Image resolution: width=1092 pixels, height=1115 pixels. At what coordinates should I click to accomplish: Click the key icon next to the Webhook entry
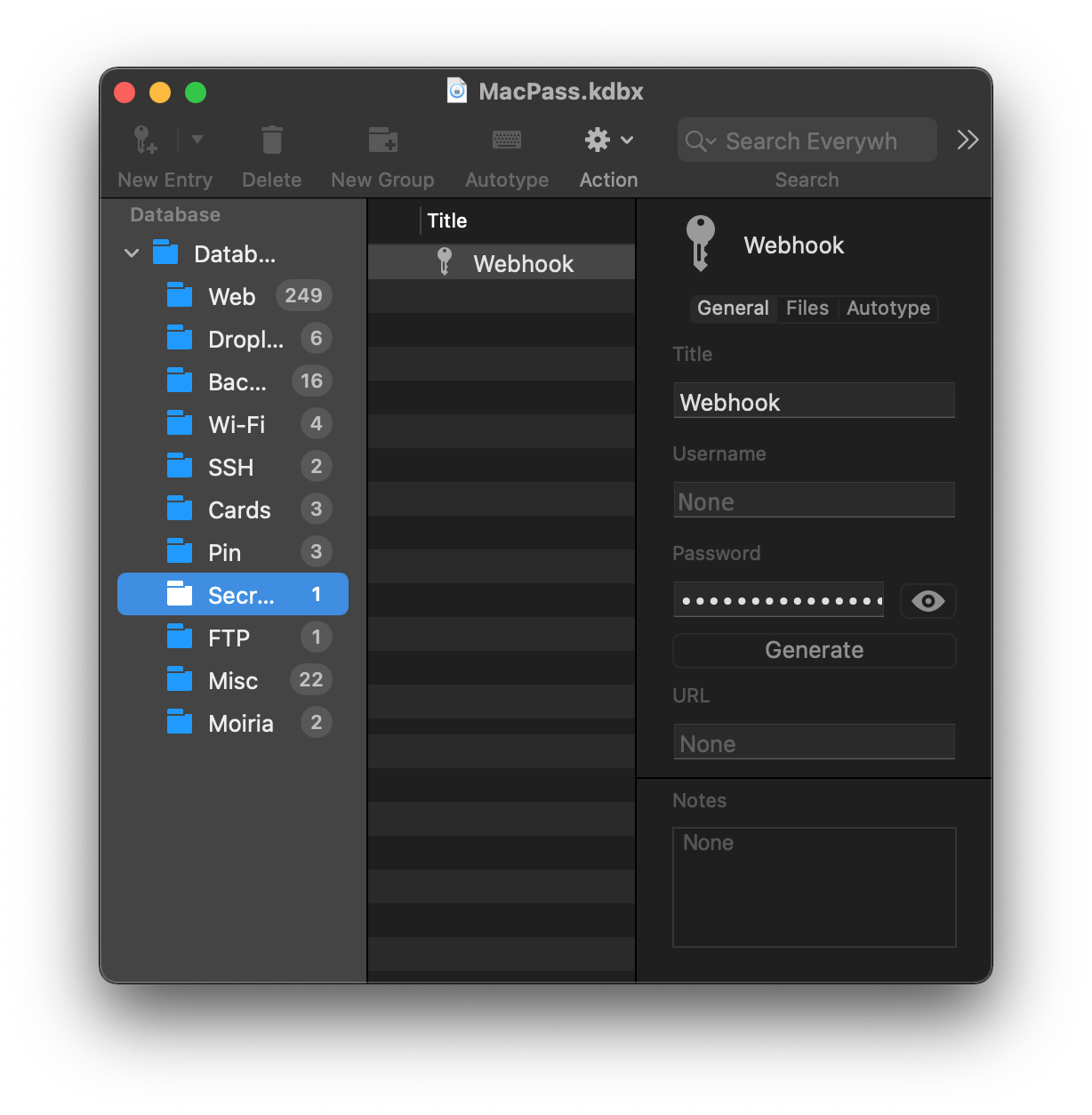[x=444, y=262]
